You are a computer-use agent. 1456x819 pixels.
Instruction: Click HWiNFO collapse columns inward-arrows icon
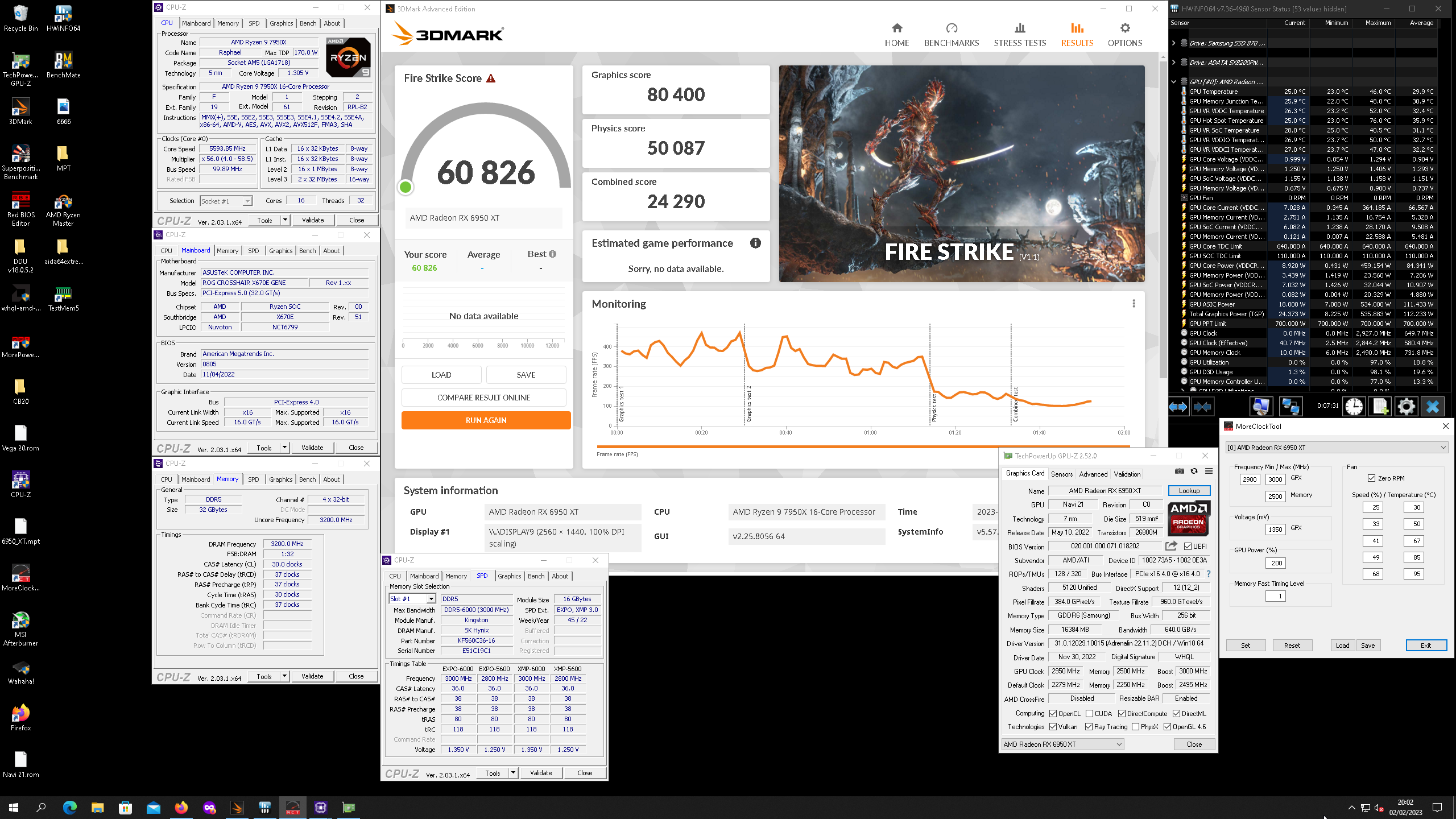pos(1202,407)
